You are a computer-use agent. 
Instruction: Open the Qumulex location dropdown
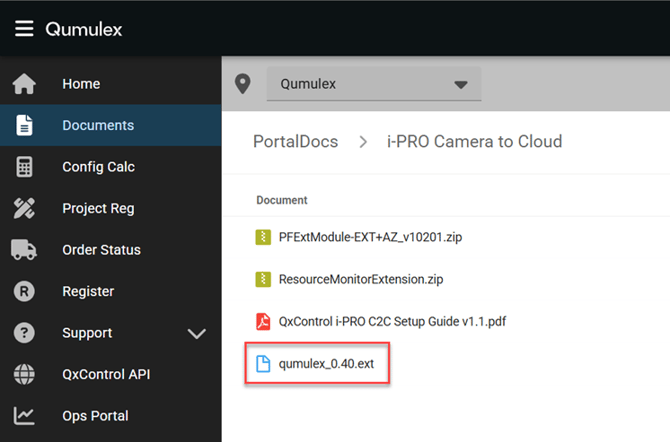[x=373, y=84]
